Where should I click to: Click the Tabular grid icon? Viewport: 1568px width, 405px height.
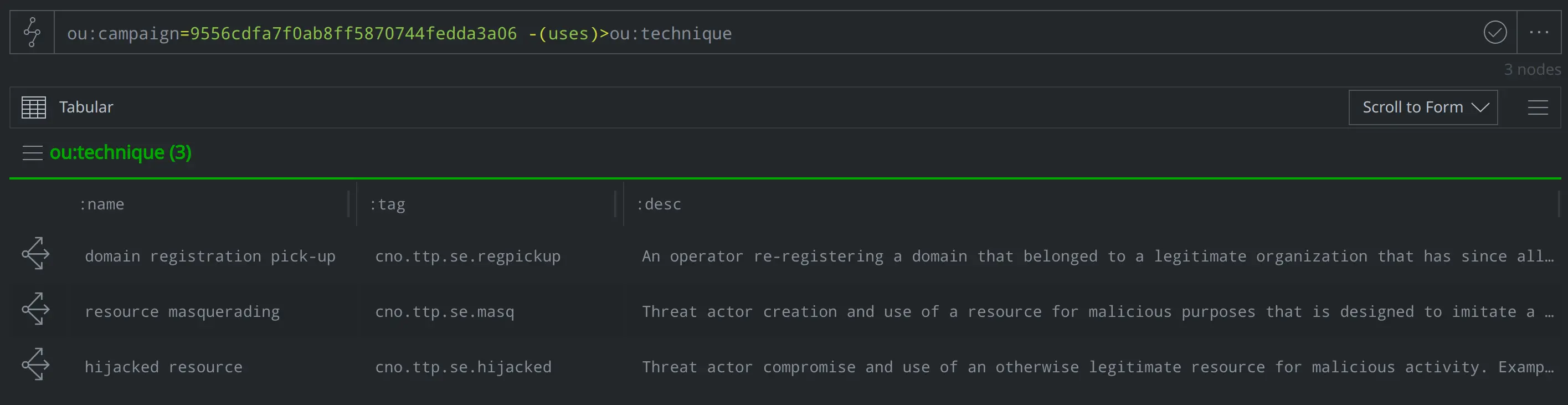coord(33,107)
